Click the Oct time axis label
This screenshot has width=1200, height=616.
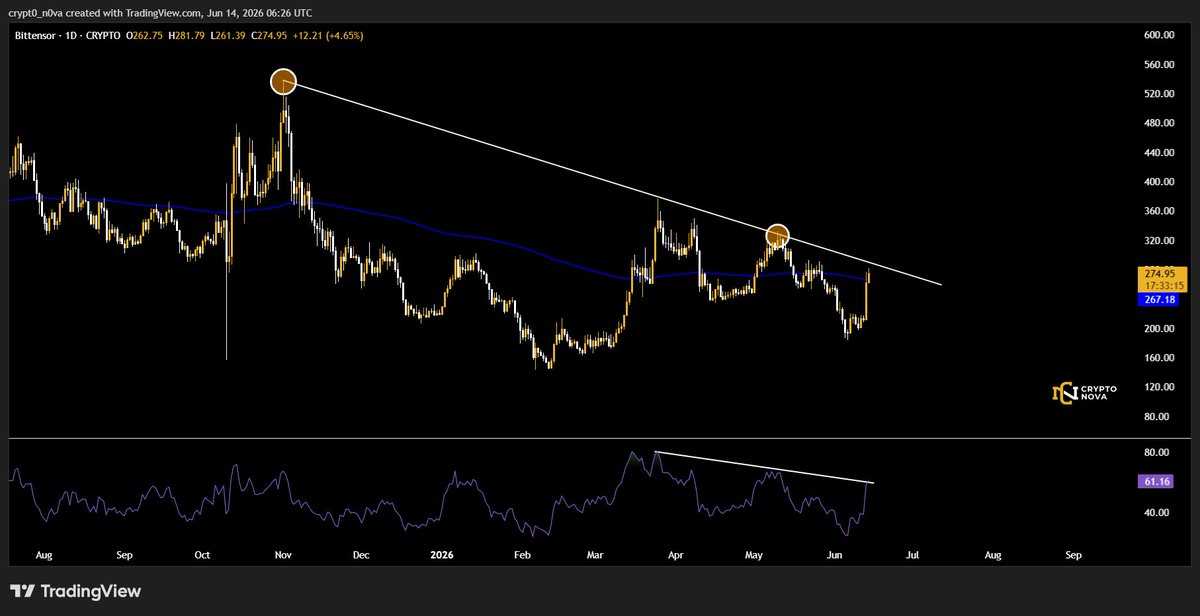coord(202,553)
